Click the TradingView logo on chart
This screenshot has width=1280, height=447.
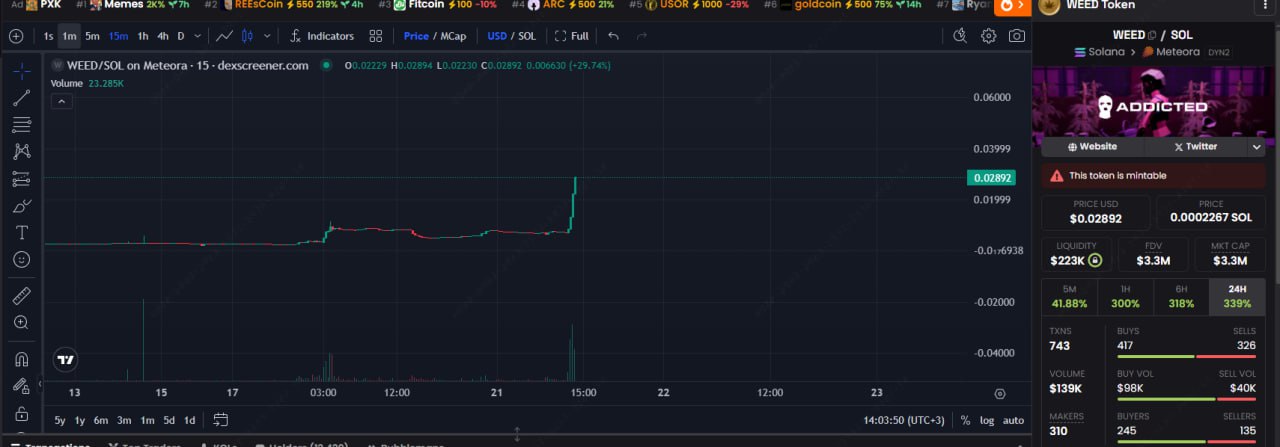66,360
